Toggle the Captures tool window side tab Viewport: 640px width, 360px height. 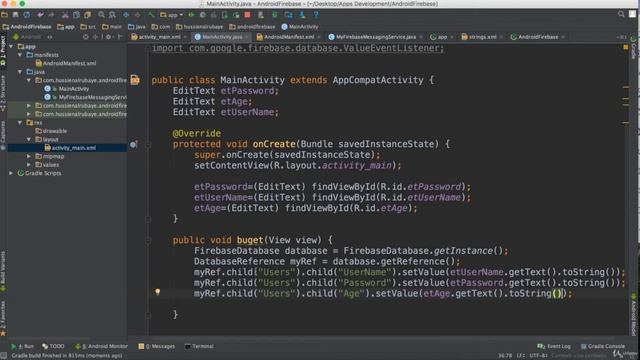click(x=3, y=135)
